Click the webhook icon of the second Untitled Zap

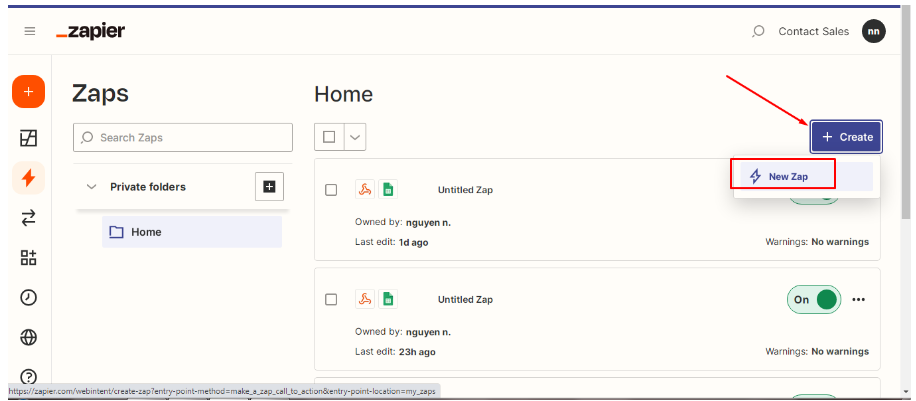point(365,299)
